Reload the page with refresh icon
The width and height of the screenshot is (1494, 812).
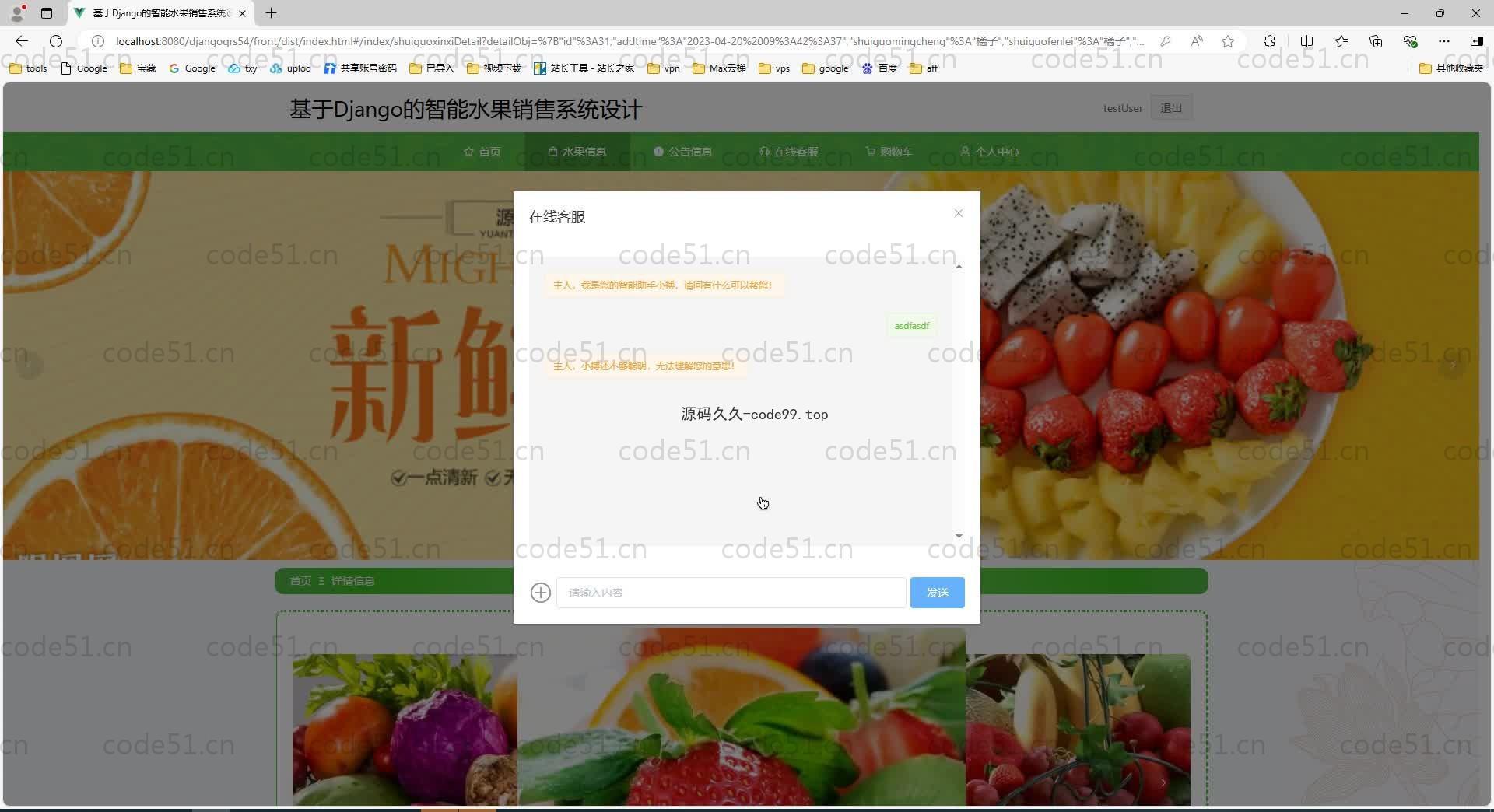pyautogui.click(x=56, y=41)
